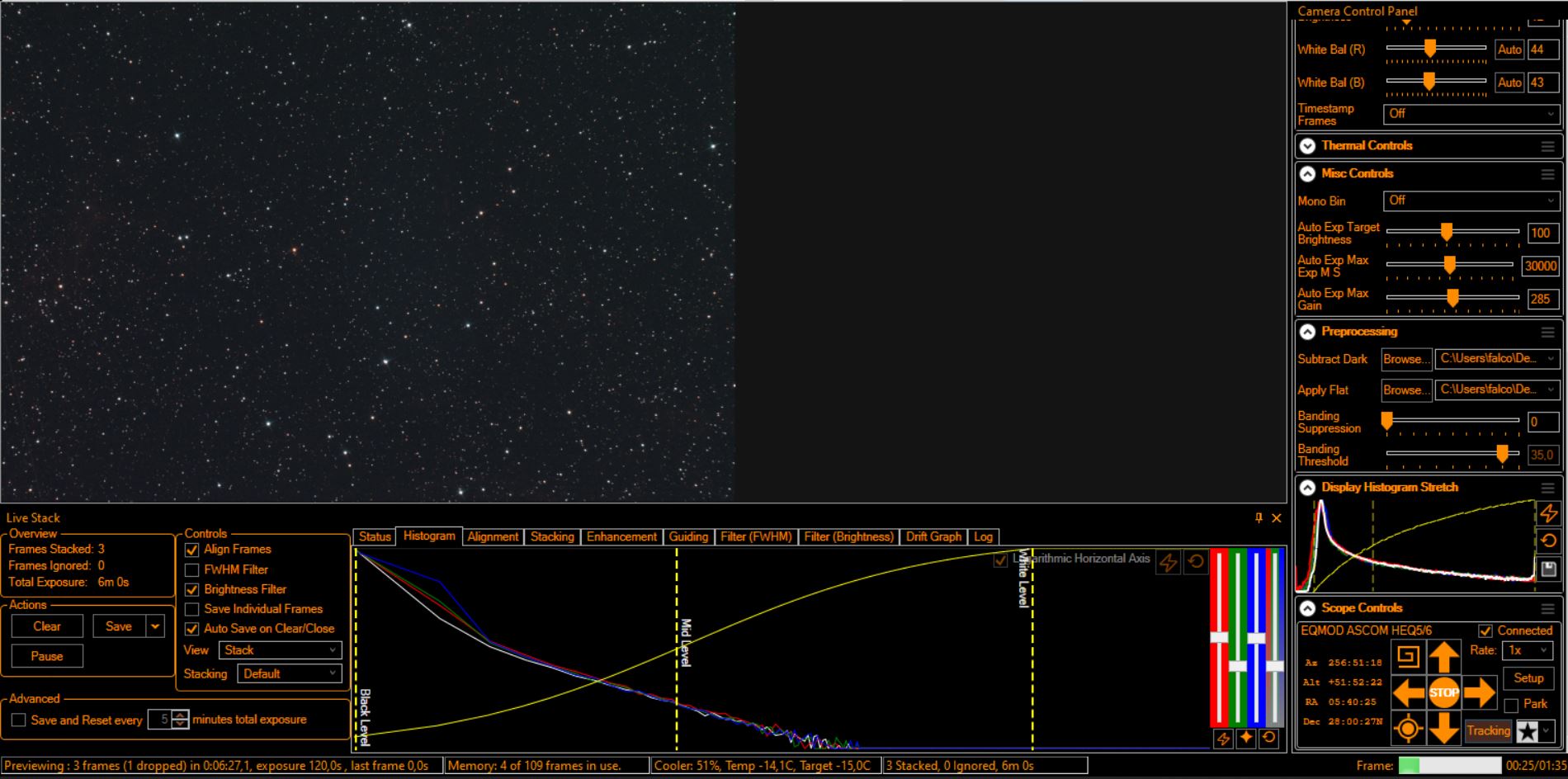
Task: Click the reset icon below the colour sliders
Action: click(x=1269, y=739)
